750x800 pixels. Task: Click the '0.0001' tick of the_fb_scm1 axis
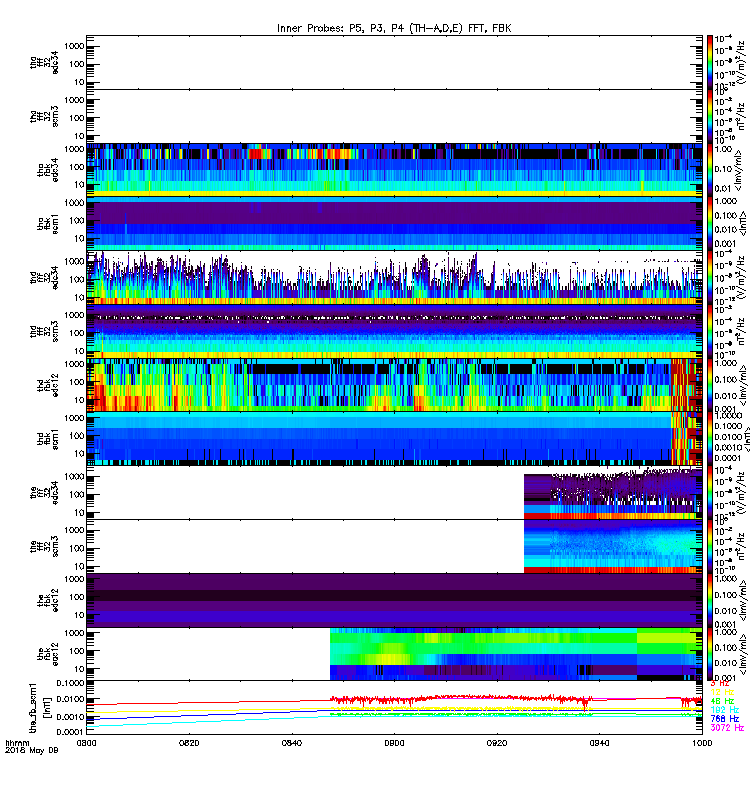click(x=70, y=731)
